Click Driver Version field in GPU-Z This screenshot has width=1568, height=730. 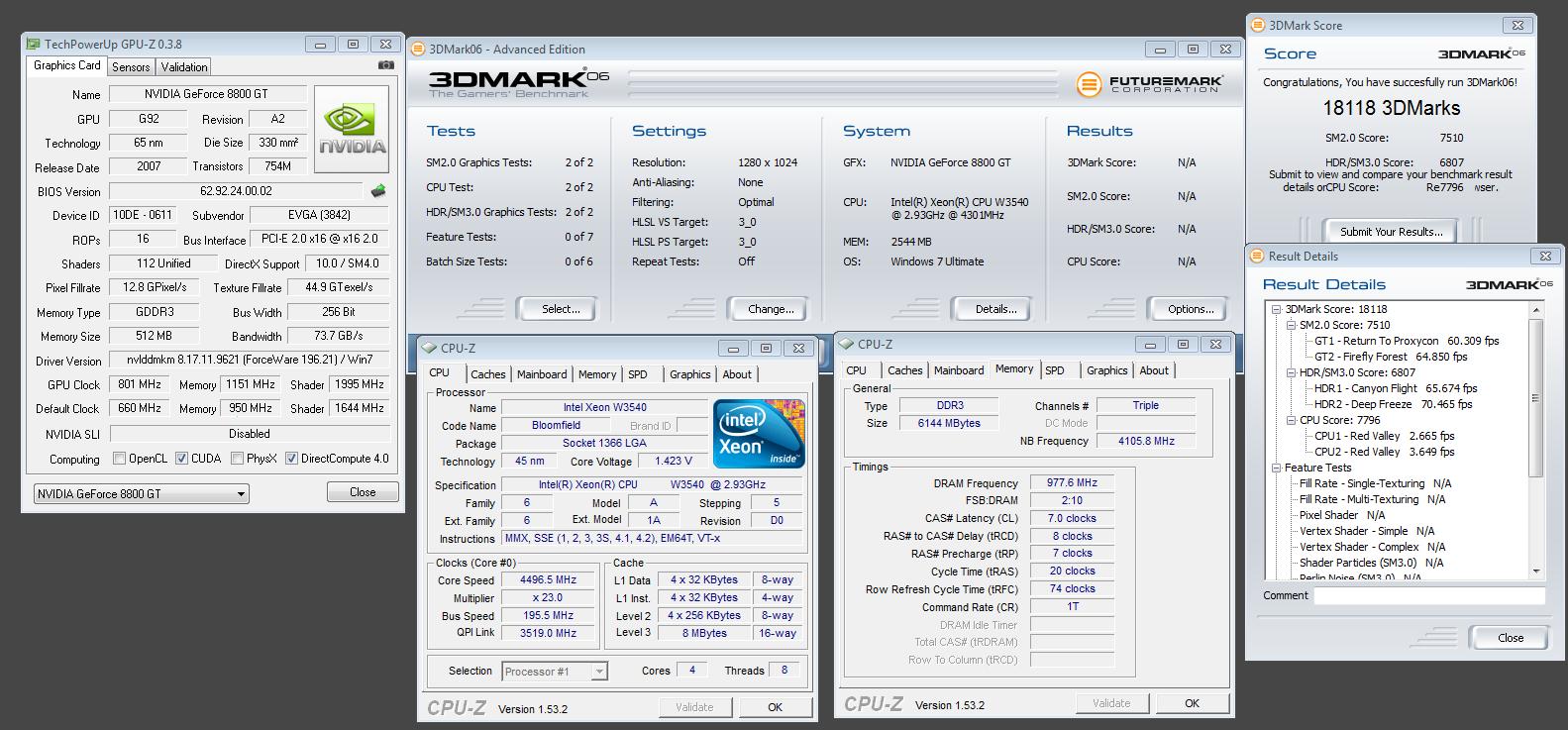pyautogui.click(x=249, y=361)
